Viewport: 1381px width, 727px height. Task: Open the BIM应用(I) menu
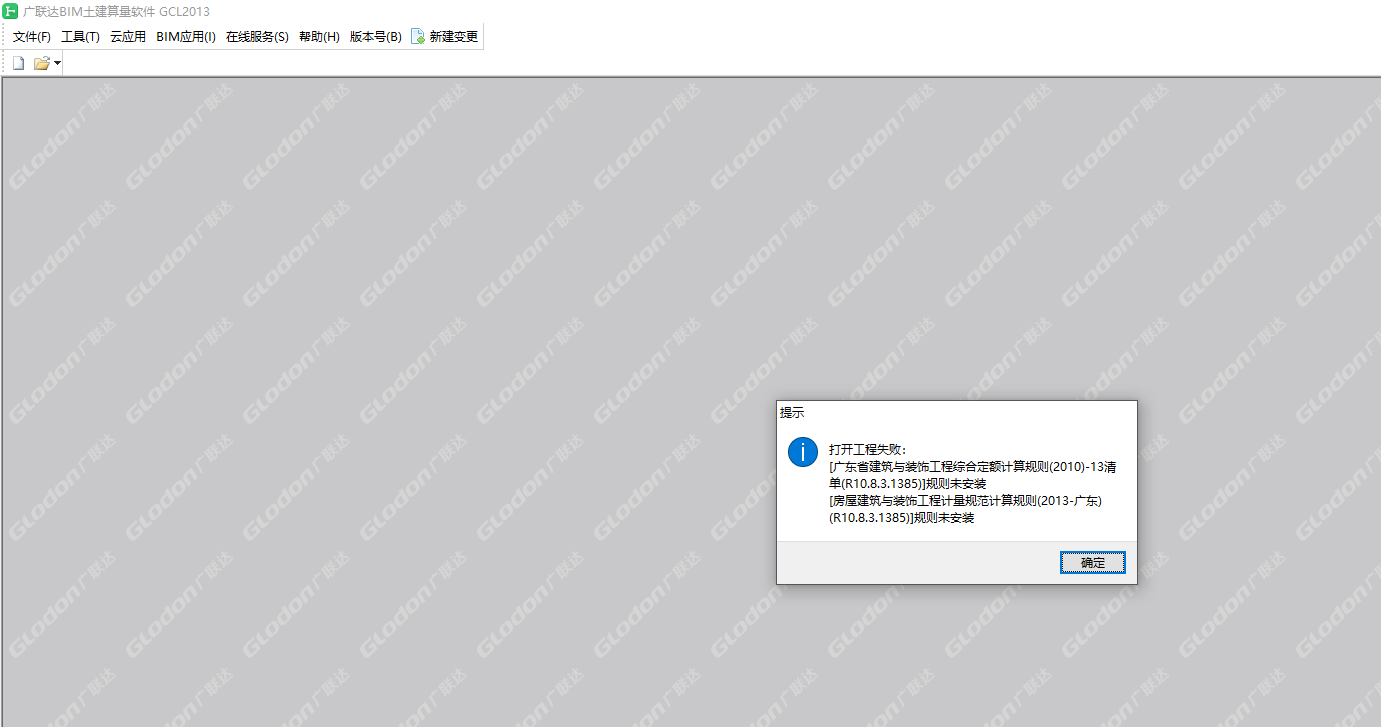click(186, 37)
